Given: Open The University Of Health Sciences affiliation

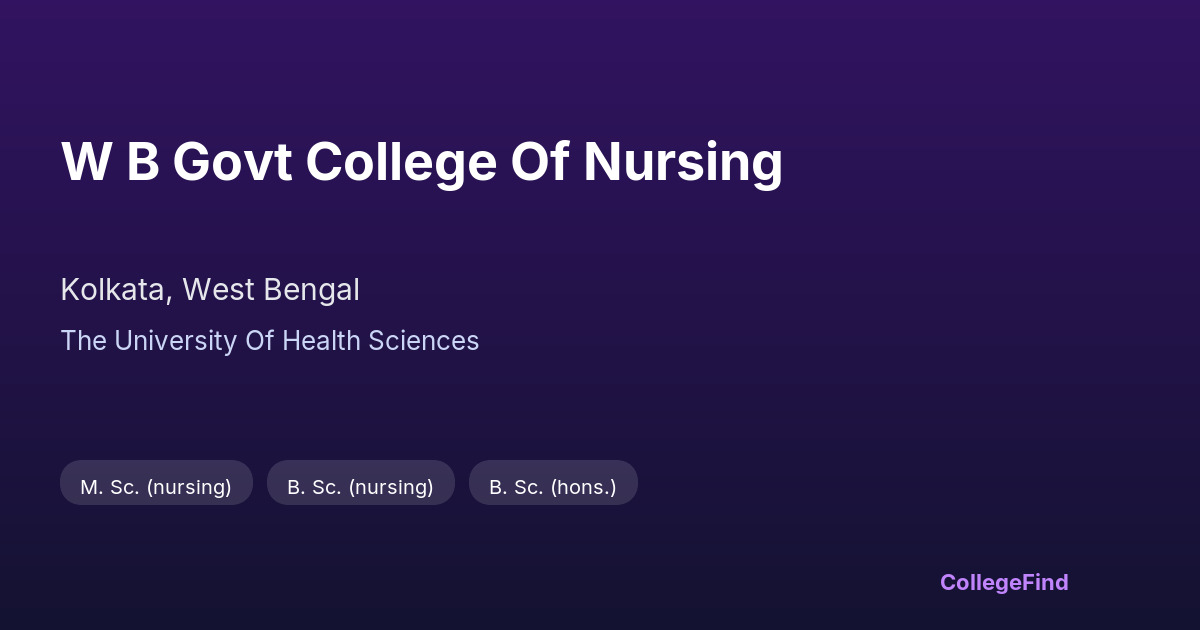Looking at the screenshot, I should (269, 341).
